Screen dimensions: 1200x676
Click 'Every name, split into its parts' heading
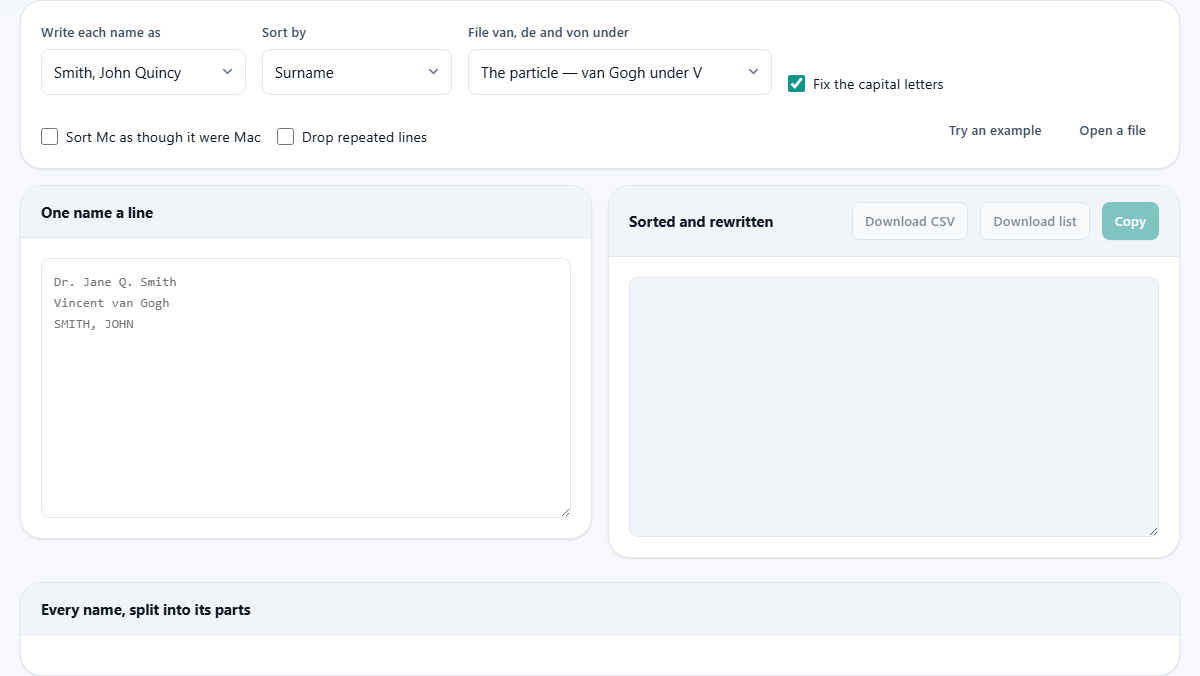click(146, 609)
